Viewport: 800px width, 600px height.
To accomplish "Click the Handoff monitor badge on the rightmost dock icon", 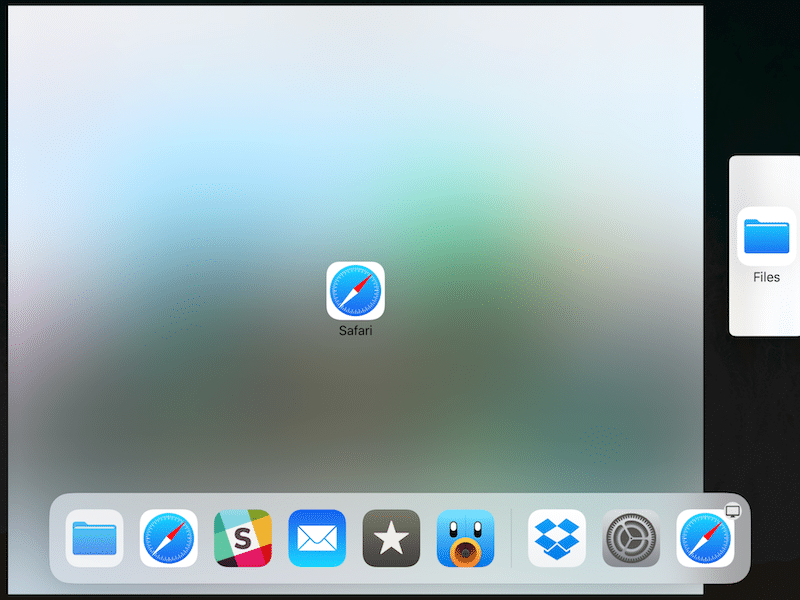I will [732, 509].
